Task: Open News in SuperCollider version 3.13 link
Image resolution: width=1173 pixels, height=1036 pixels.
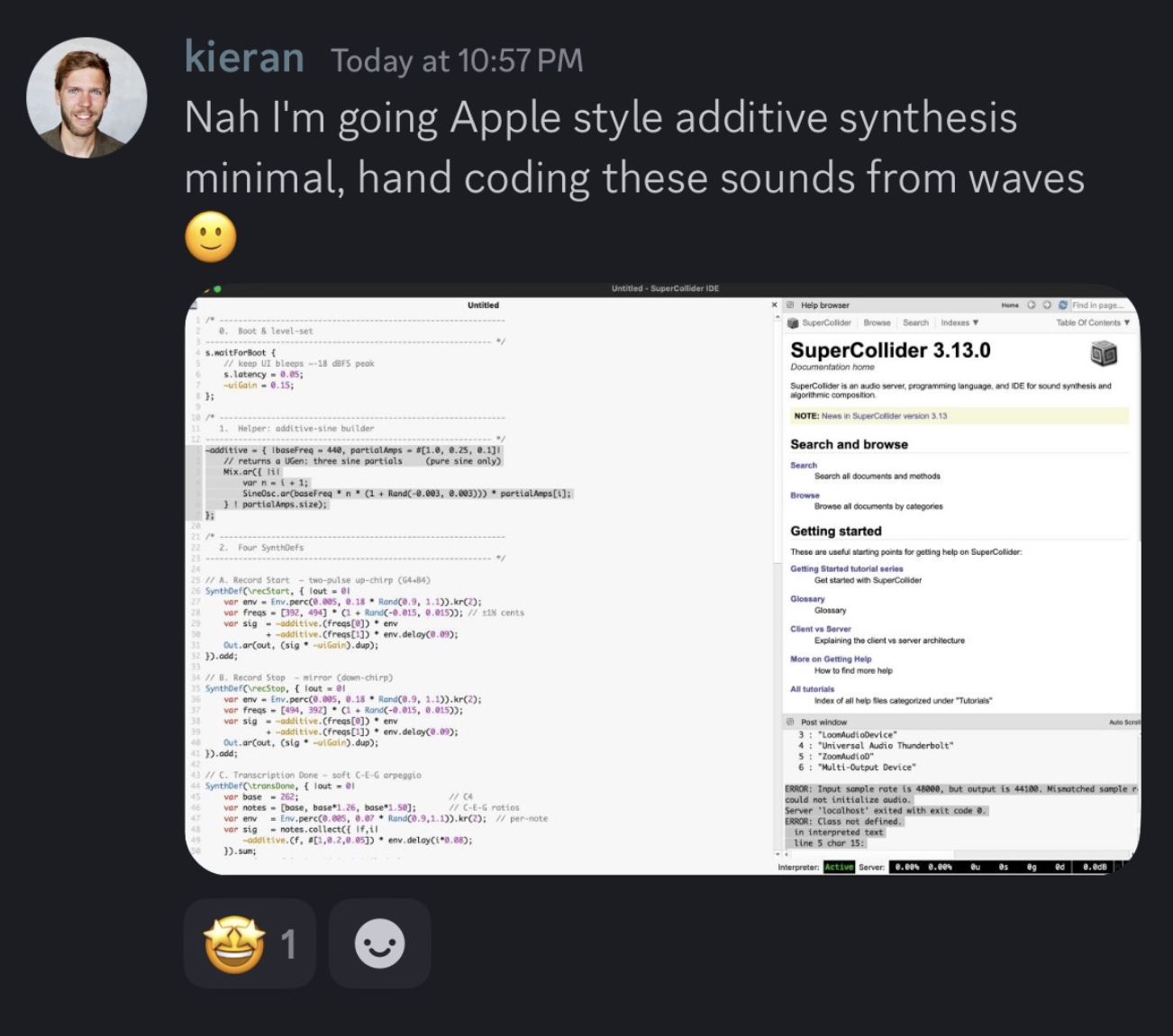Action: pos(884,416)
